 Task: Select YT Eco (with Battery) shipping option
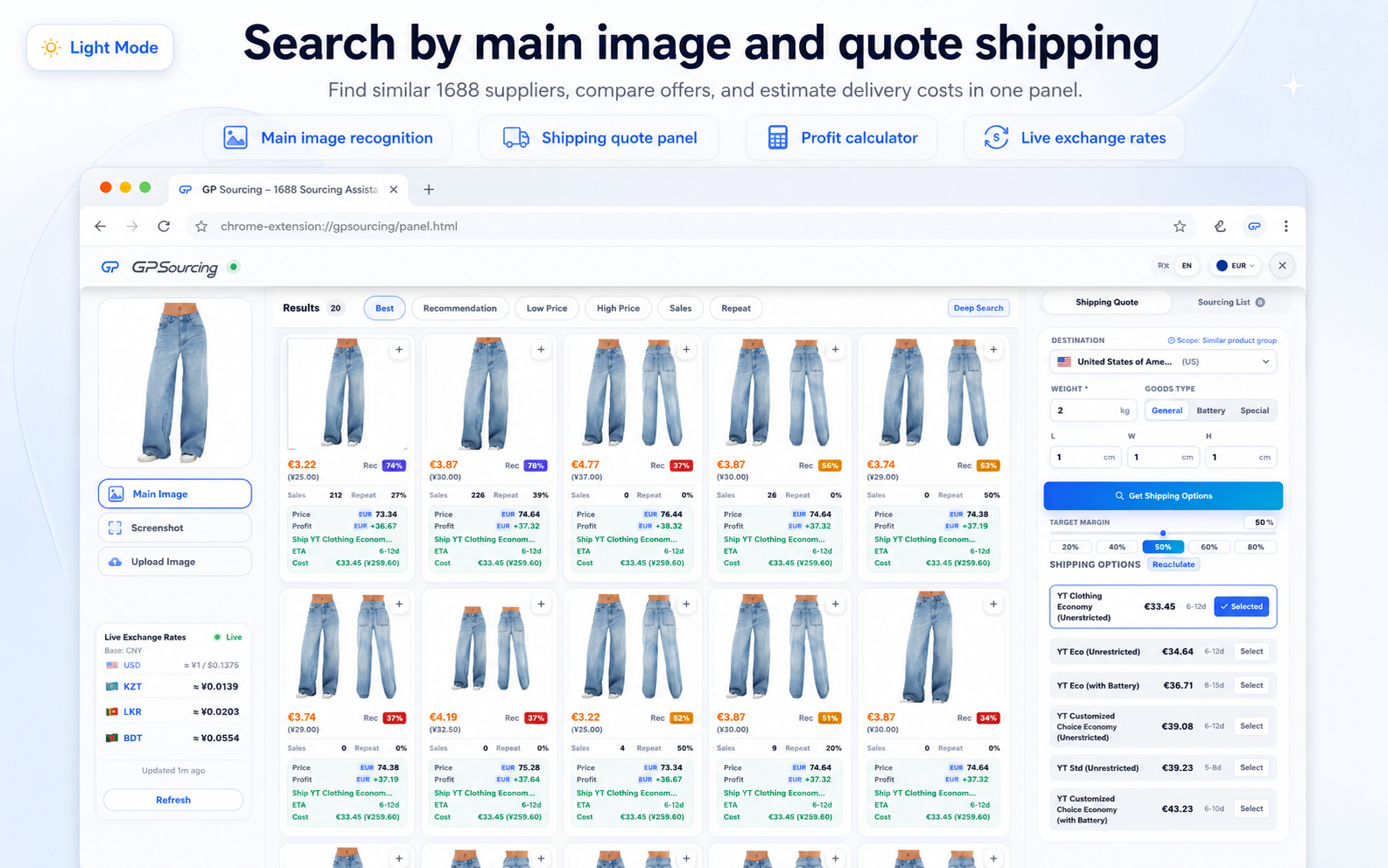click(1251, 685)
